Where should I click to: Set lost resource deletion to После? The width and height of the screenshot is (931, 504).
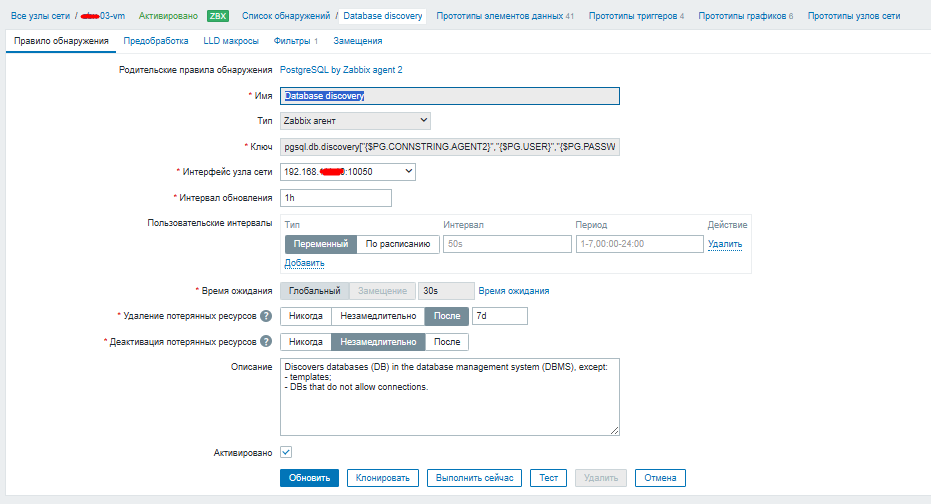[446, 316]
